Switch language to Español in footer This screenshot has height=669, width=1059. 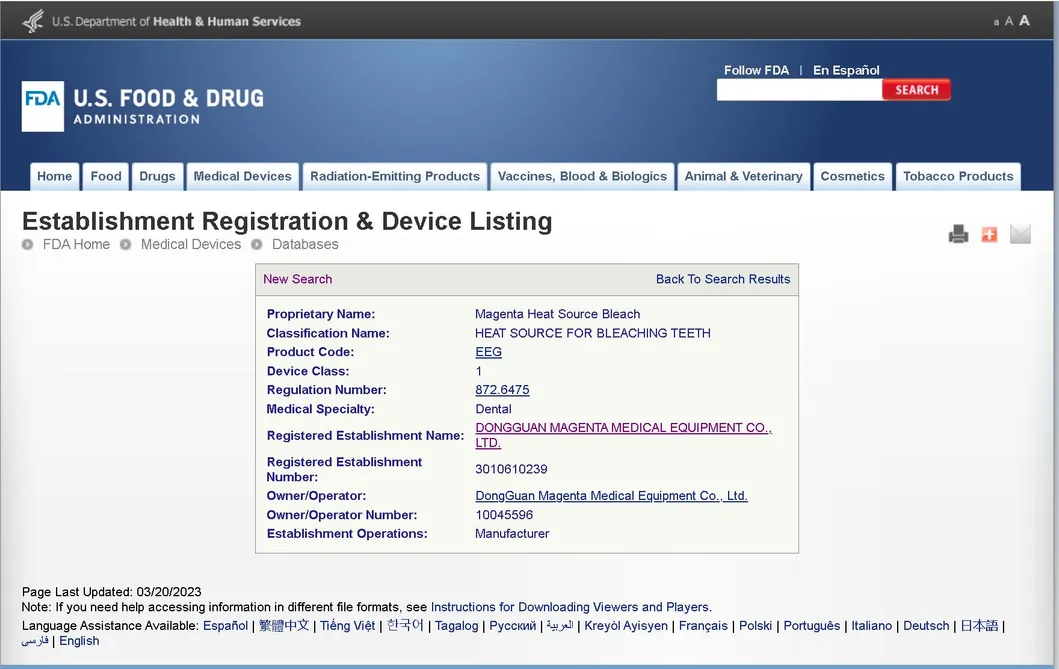[225, 626]
